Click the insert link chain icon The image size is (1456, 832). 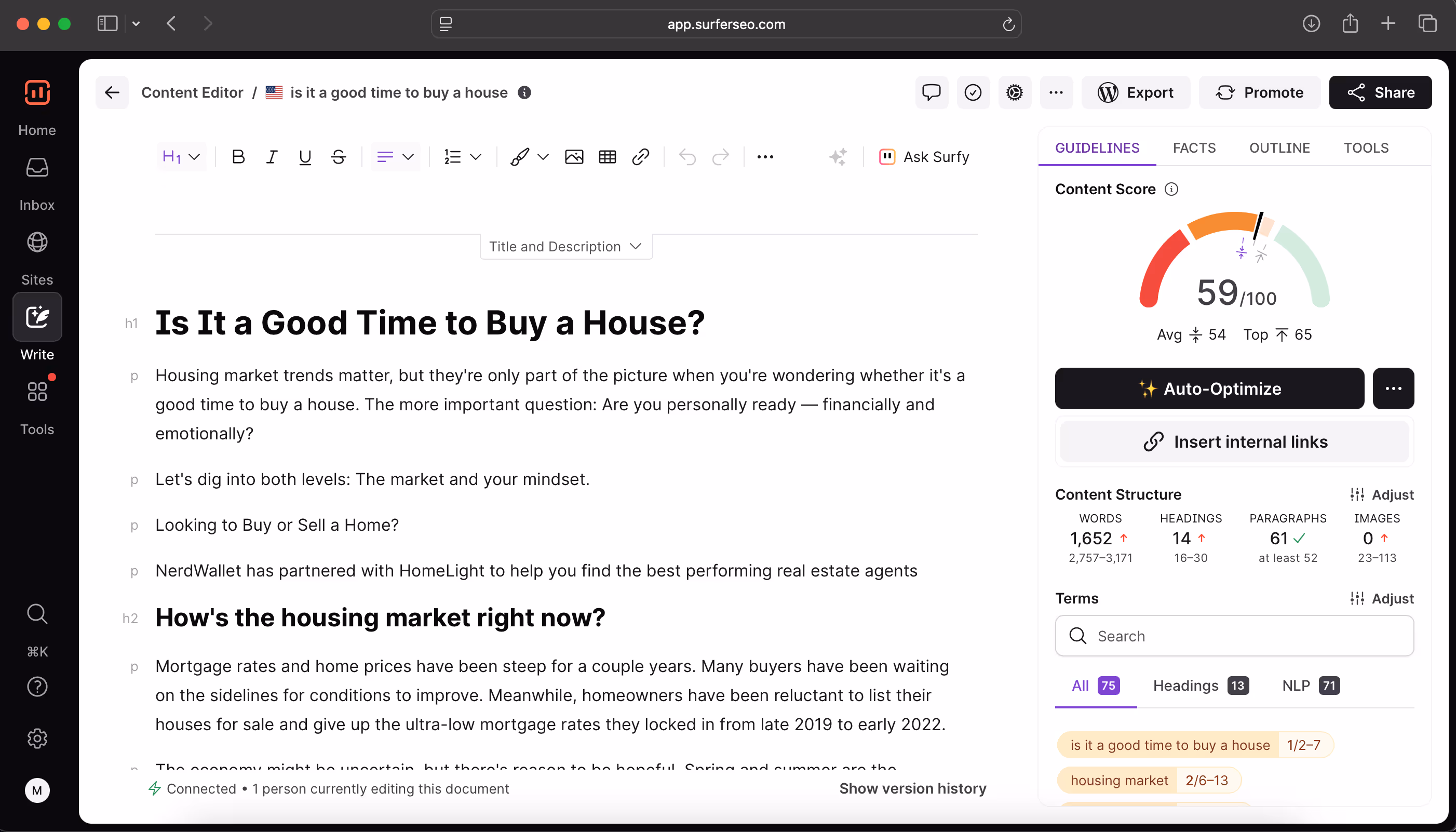(640, 156)
